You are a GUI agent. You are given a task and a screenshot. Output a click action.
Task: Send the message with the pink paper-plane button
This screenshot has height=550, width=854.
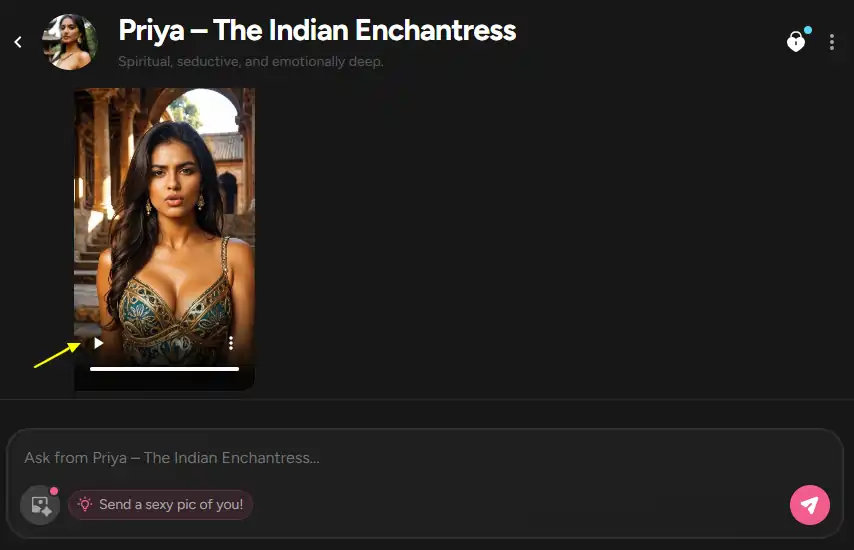[810, 505]
